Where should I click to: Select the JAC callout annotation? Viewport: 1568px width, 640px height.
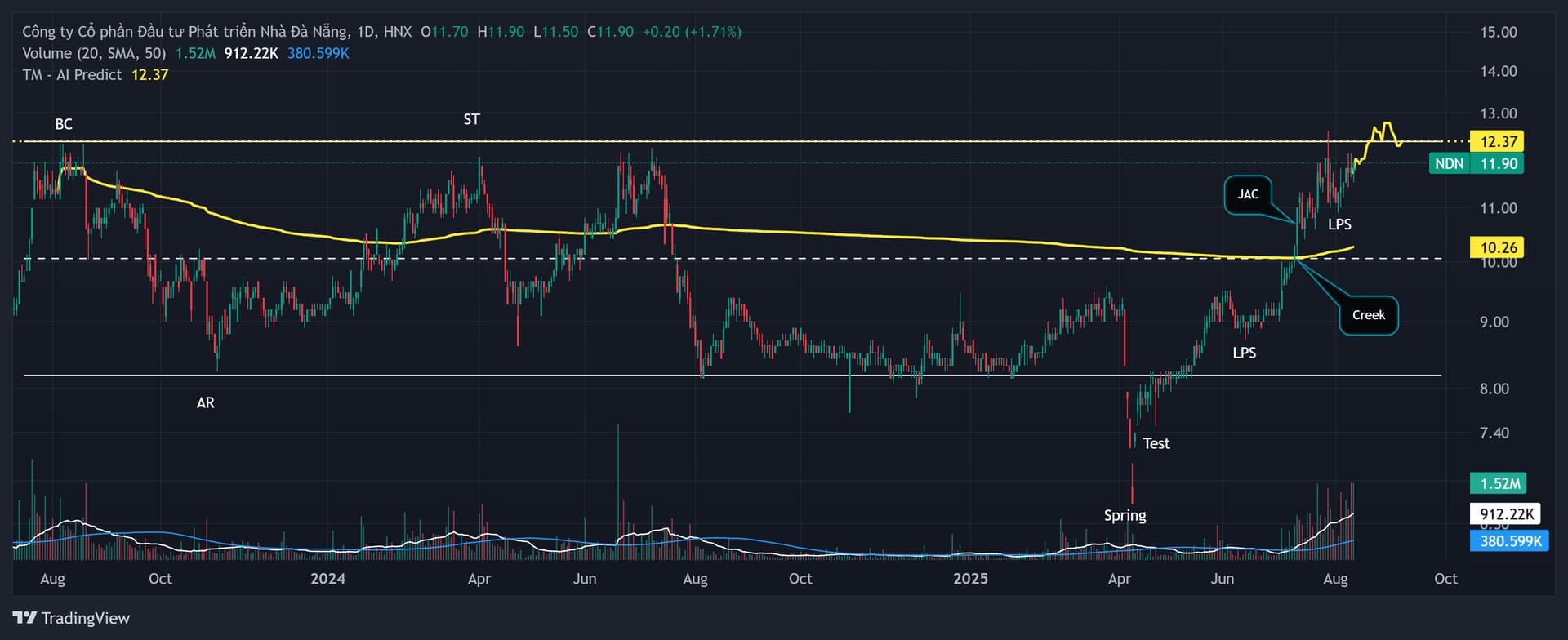[x=1247, y=194]
